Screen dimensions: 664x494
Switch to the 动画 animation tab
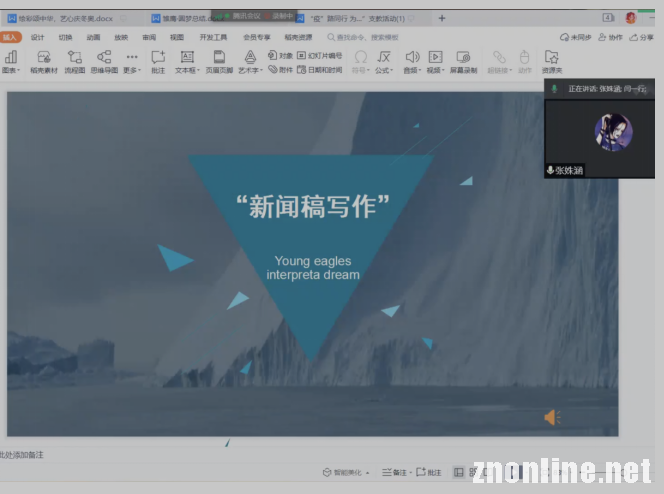93,37
